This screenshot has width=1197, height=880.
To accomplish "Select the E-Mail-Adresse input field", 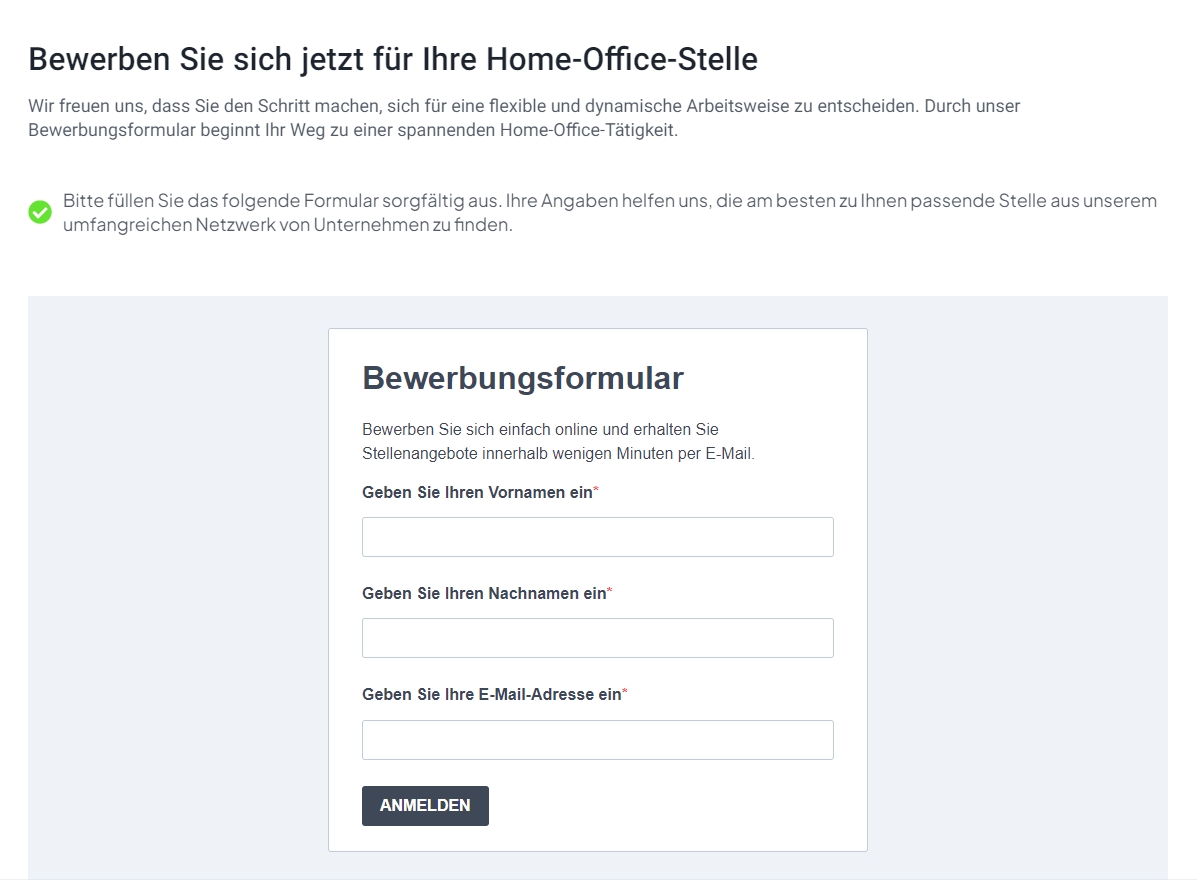I will click(x=598, y=740).
